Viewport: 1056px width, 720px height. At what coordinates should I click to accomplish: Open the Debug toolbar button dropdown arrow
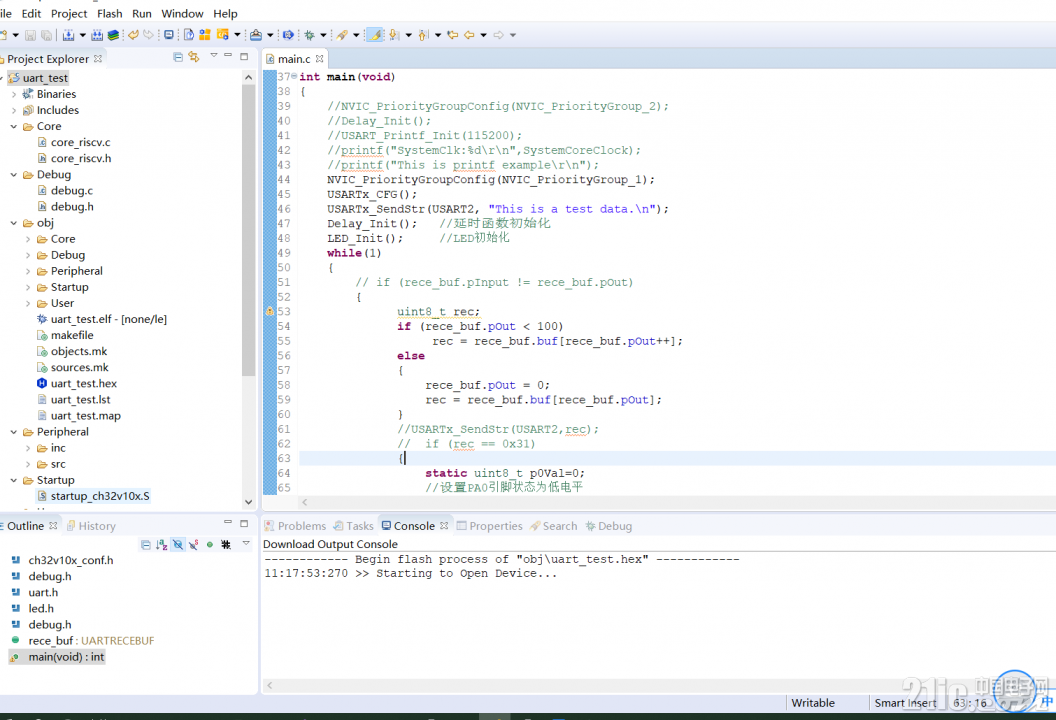click(x=323, y=35)
